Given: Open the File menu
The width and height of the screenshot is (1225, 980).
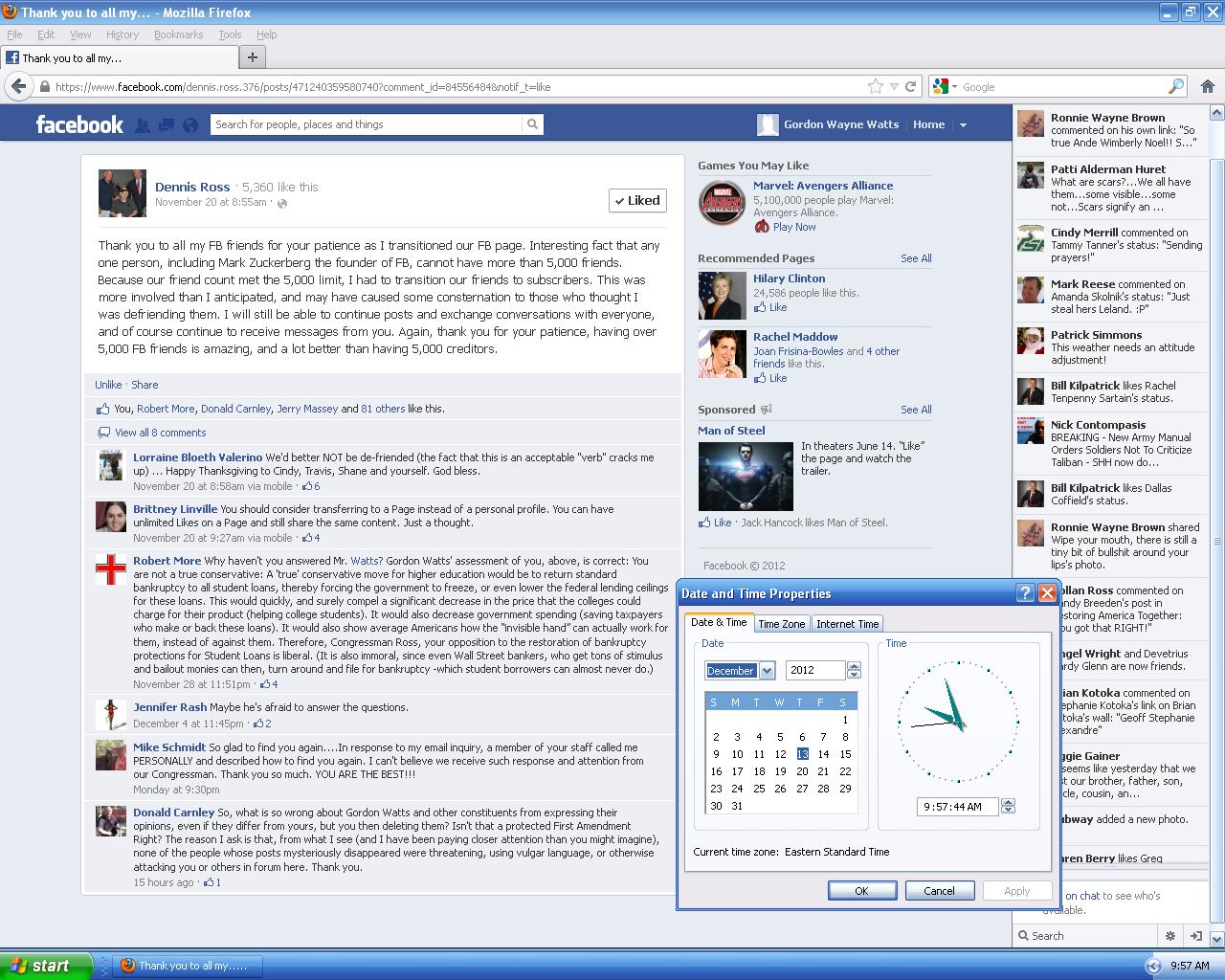Looking at the screenshot, I should tap(14, 34).
